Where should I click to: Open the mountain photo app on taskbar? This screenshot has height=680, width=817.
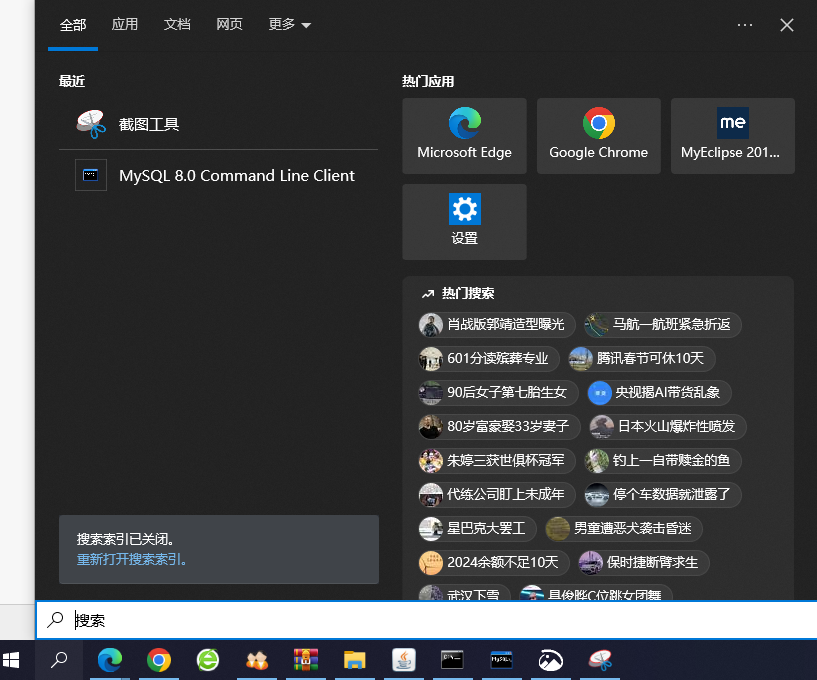[551, 660]
